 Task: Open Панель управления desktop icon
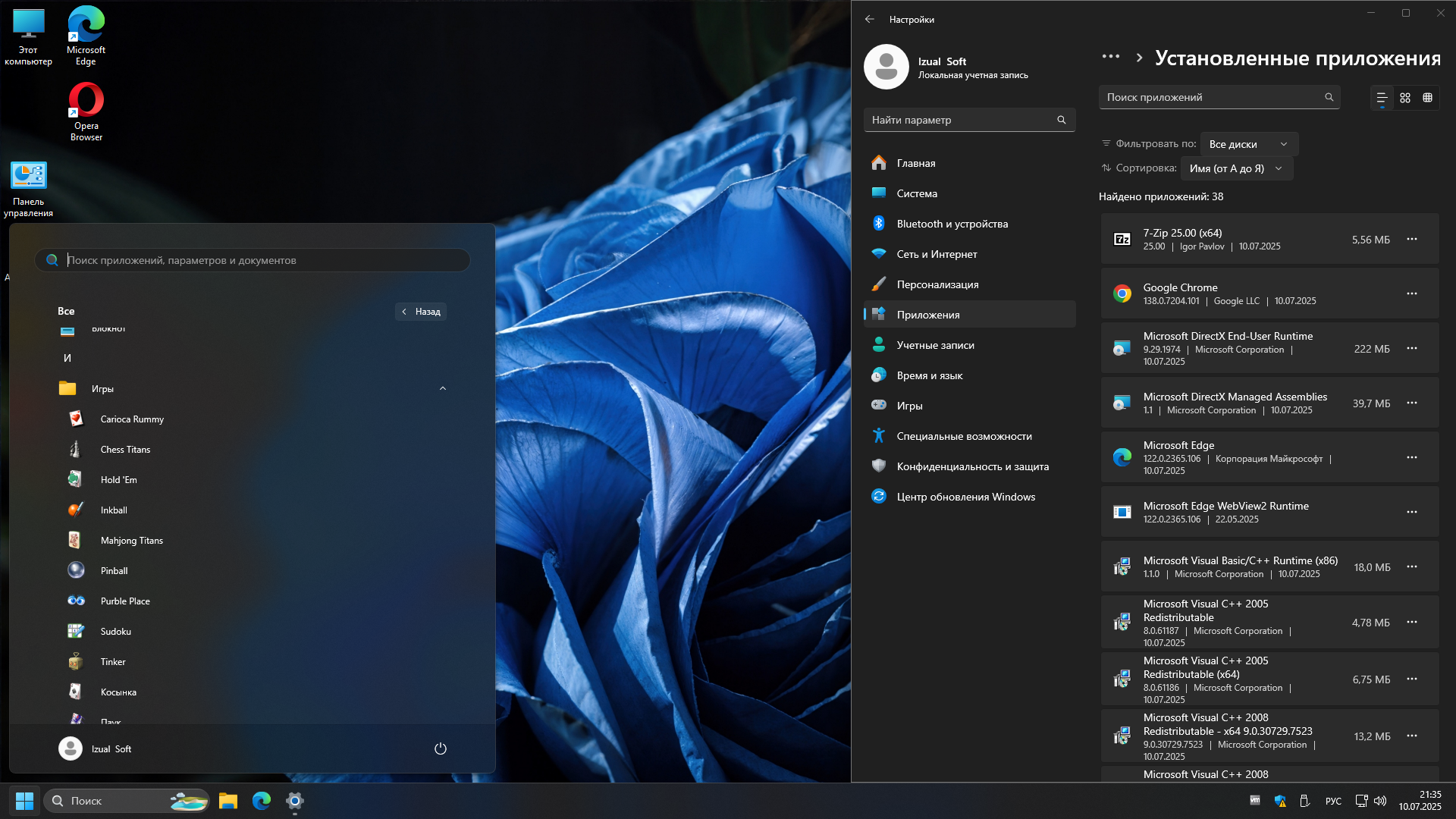click(x=28, y=189)
